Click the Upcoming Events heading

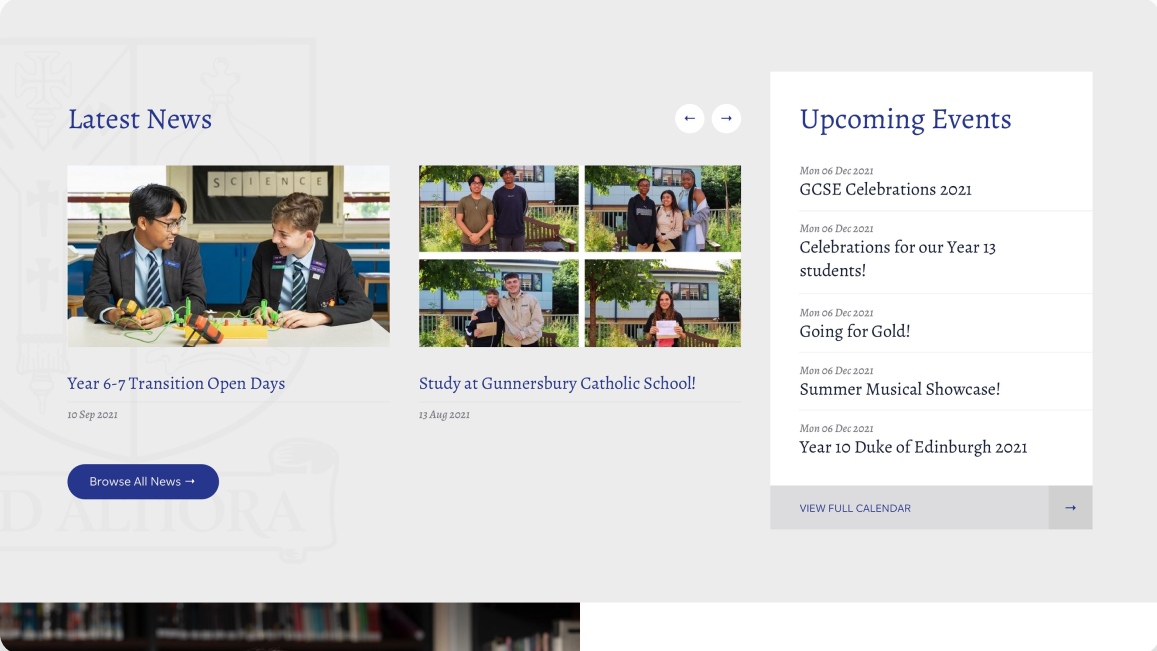[x=905, y=119]
